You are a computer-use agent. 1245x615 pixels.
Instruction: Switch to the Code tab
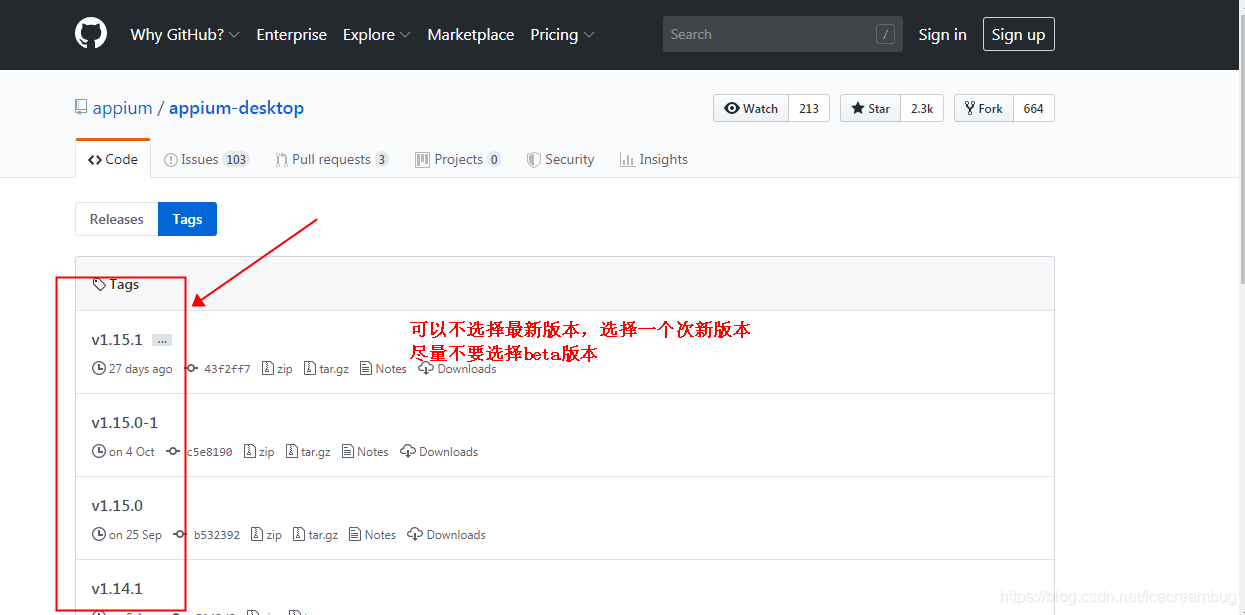[113, 159]
